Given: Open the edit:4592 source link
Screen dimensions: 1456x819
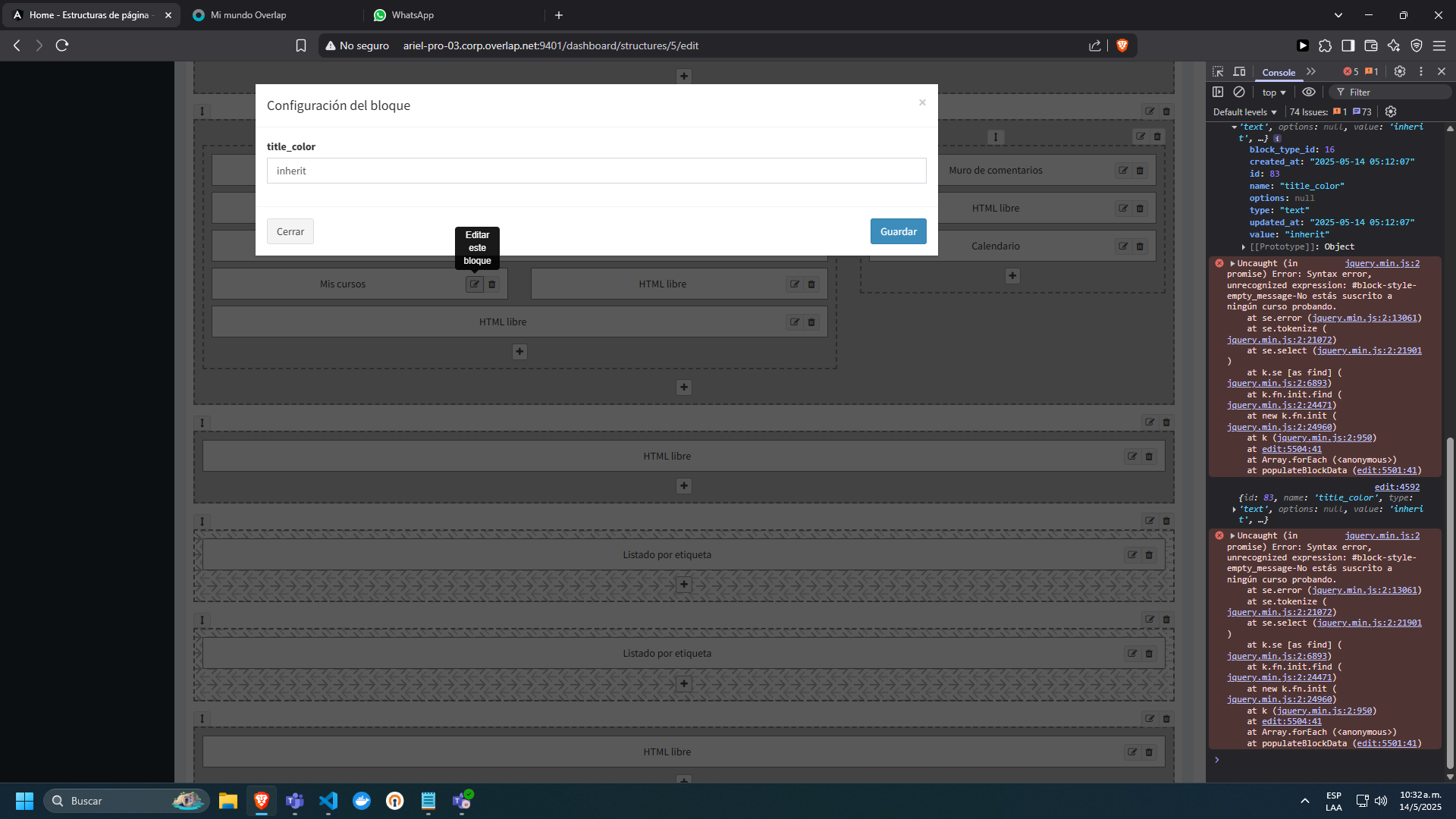Looking at the screenshot, I should click(1397, 488).
